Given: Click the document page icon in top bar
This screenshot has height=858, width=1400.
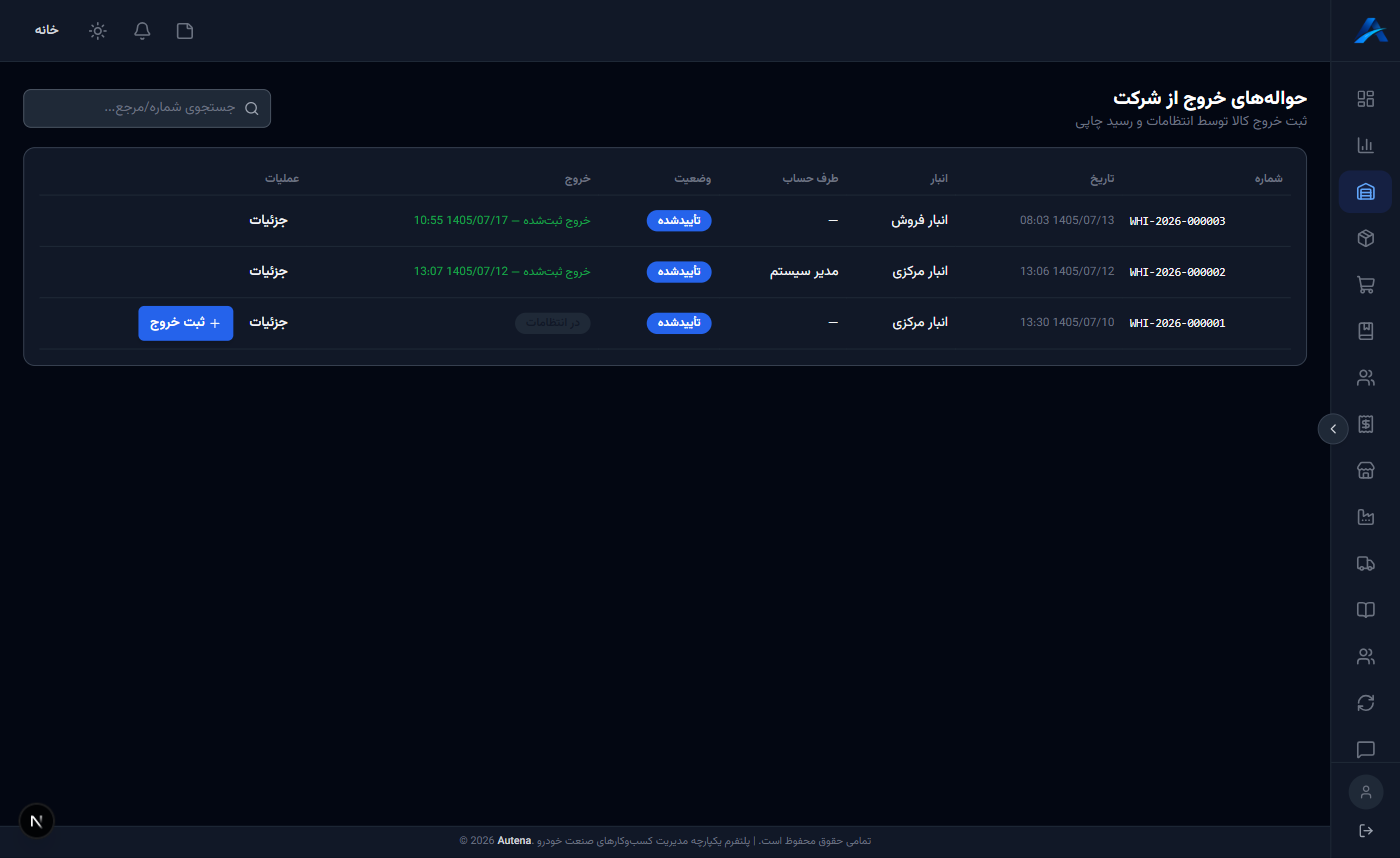Looking at the screenshot, I should 185,31.
